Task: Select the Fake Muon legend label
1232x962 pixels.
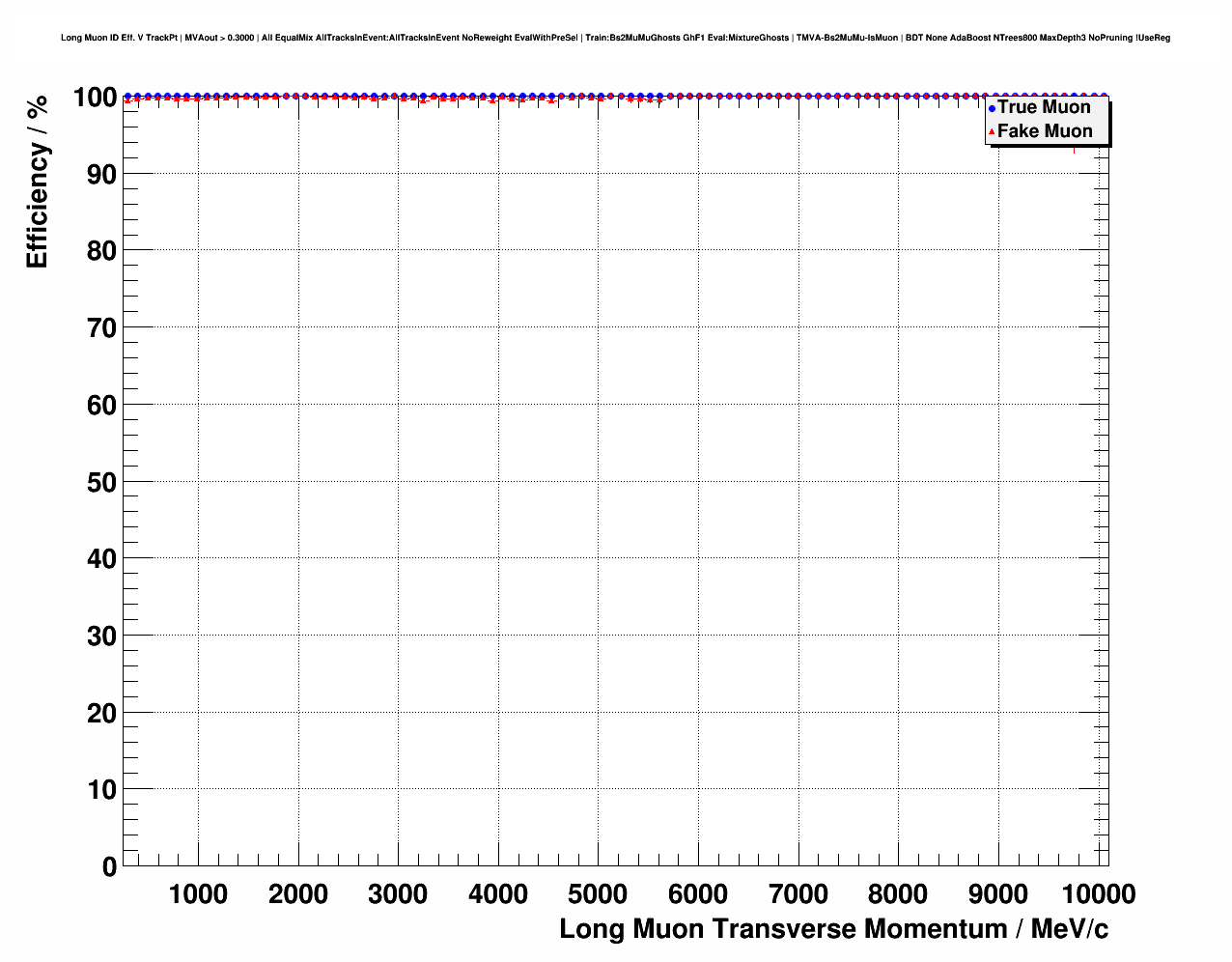Action: [x=1045, y=131]
